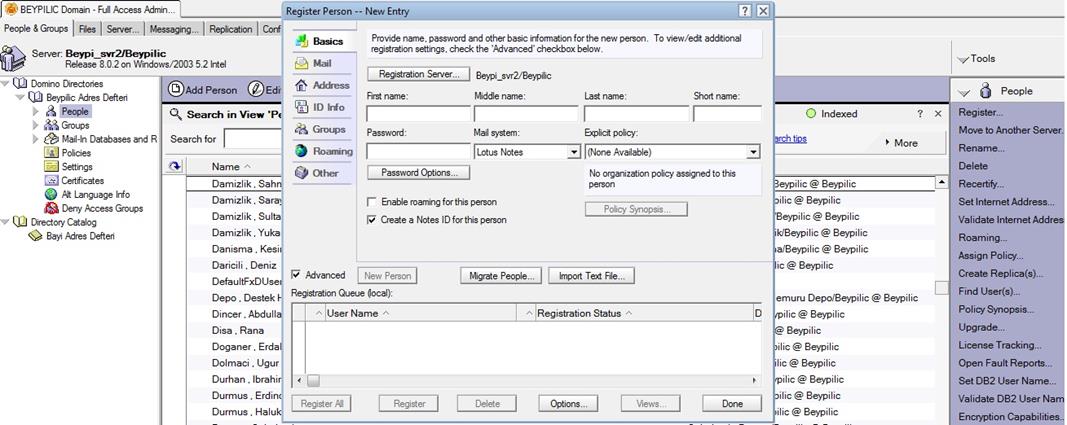Open the Explicit policy dropdown
The width and height of the screenshot is (1067, 425).
[753, 152]
